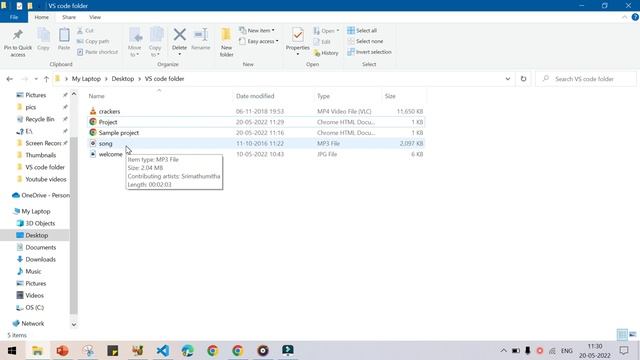Open pics in Quick access

coord(31,107)
